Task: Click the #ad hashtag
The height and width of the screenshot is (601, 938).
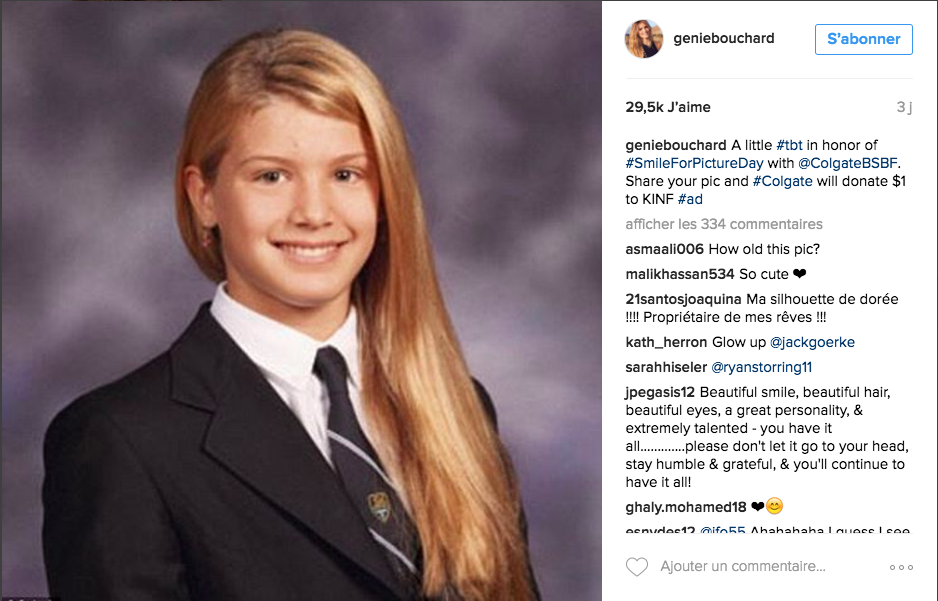Action: [690, 199]
